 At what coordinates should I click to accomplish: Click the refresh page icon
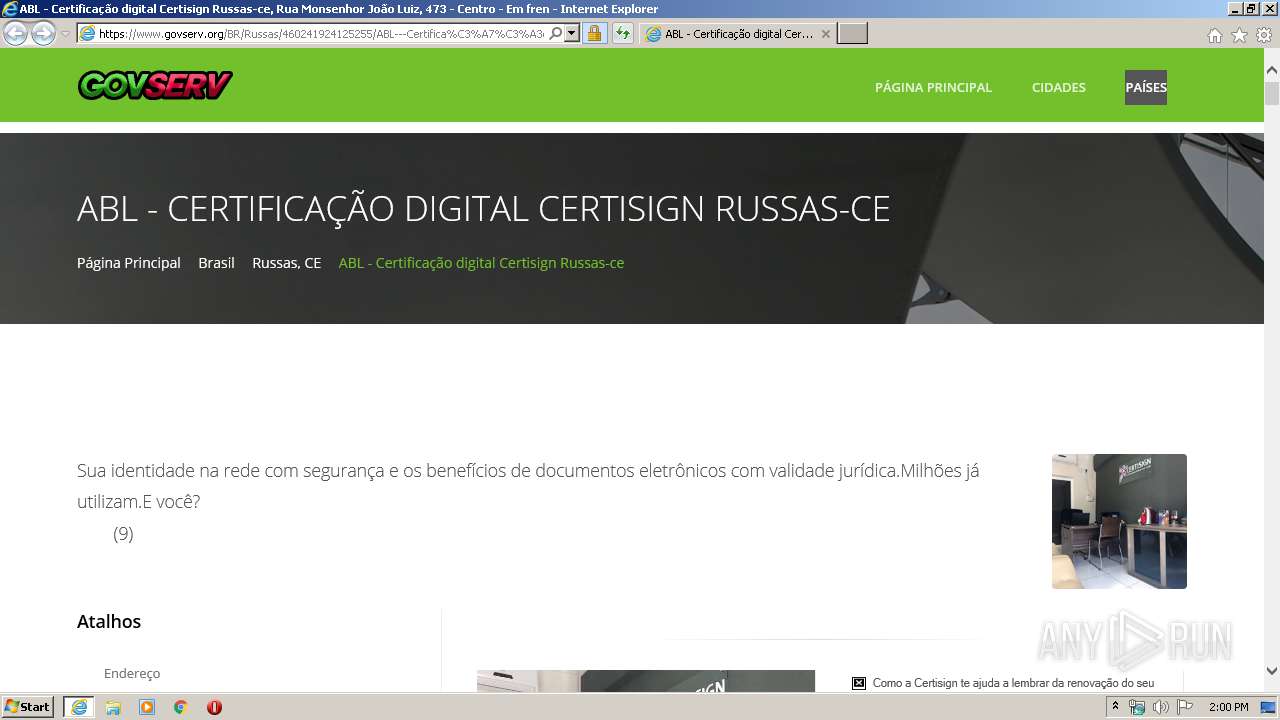[623, 34]
